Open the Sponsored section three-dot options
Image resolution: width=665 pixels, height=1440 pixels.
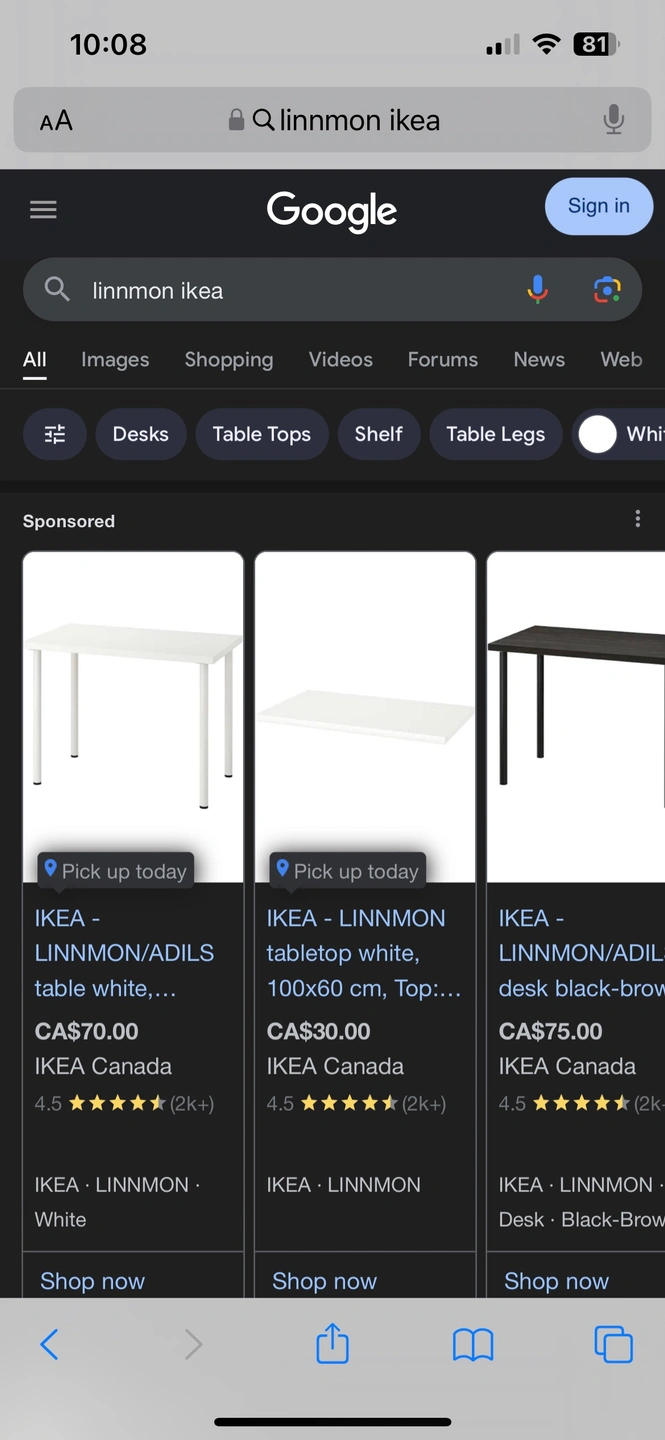coord(638,518)
